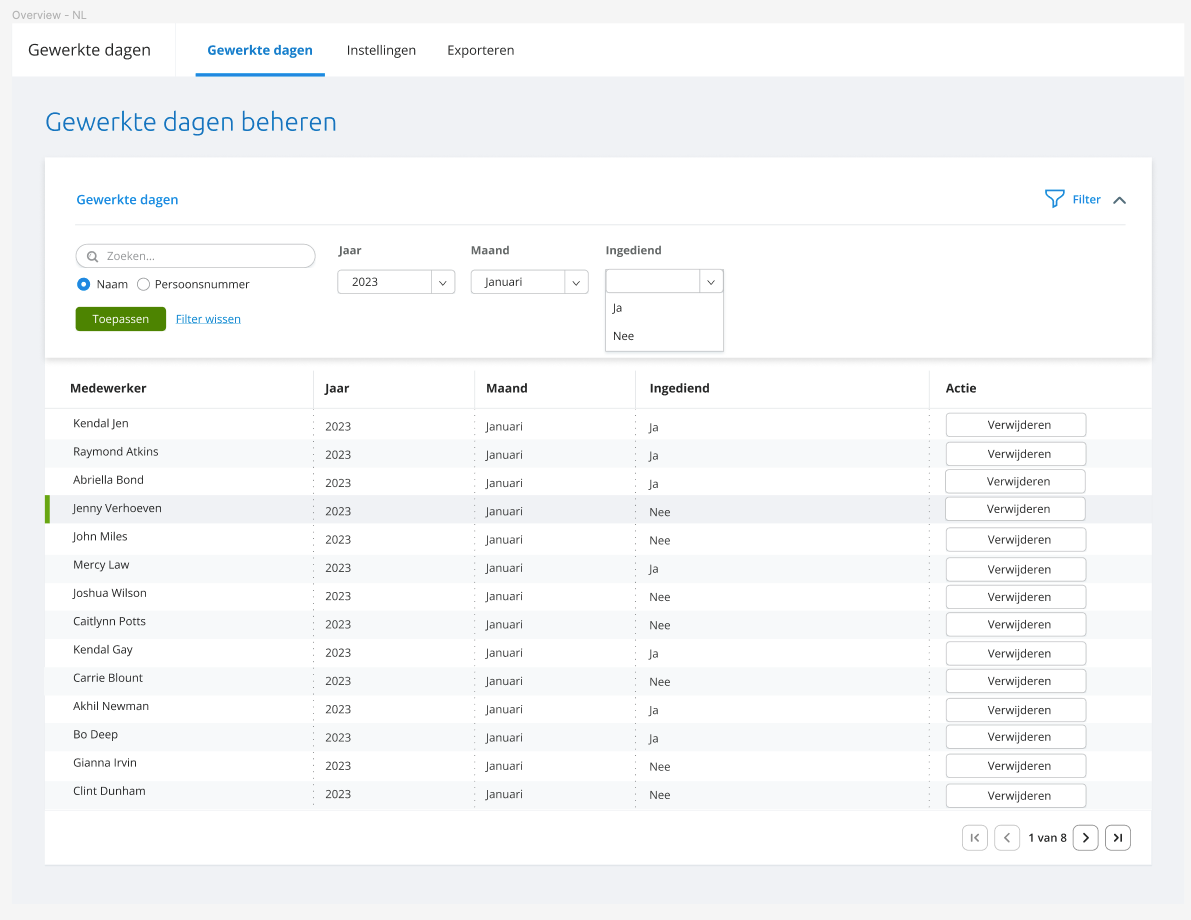Close the Ingediend dropdown arrow
Screen dimensions: 1191x920
(710, 282)
